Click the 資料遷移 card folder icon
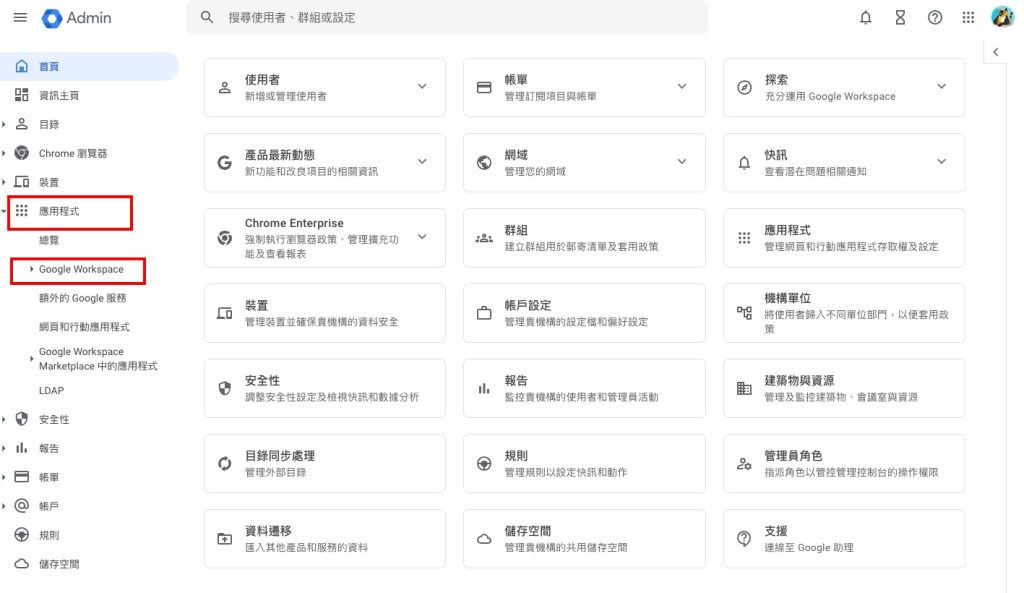The width and height of the screenshot is (1024, 593). [225, 539]
